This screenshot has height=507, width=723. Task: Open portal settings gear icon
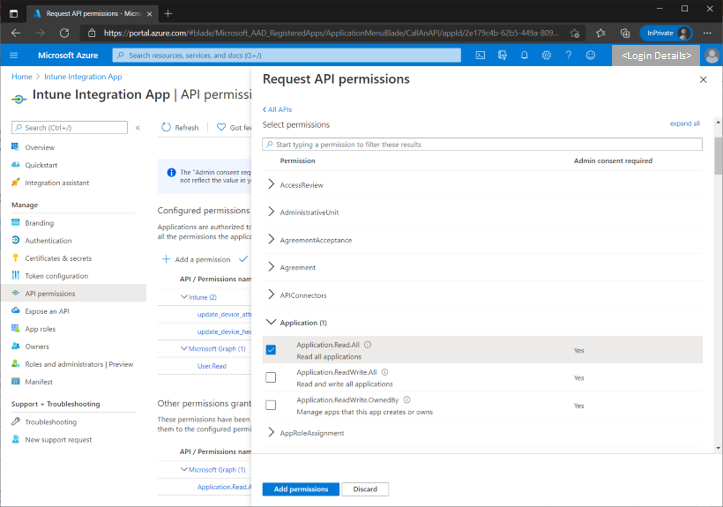coord(546,55)
